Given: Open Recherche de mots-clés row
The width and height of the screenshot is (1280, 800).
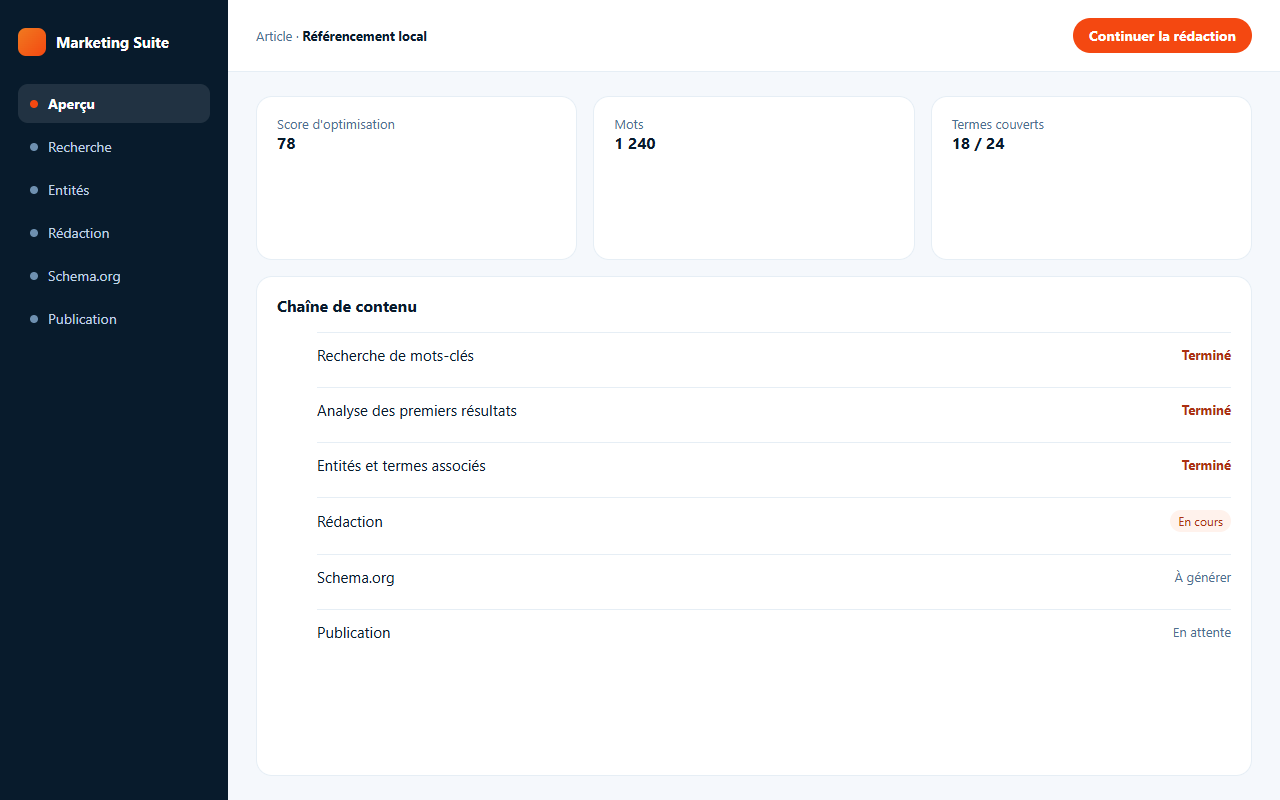Looking at the screenshot, I should pyautogui.click(x=774, y=360).
